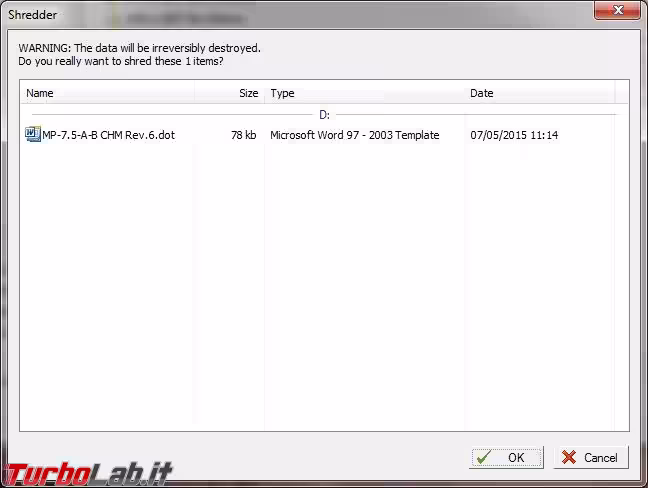Screen dimensions: 648x488
Task: Click the Microsoft Word 97 - 2003 Template cell
Action: [354, 135]
